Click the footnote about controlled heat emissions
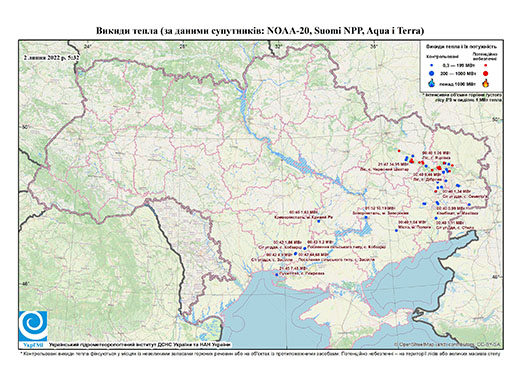Image resolution: width=520 pixels, height=368 pixels. tap(260, 353)
